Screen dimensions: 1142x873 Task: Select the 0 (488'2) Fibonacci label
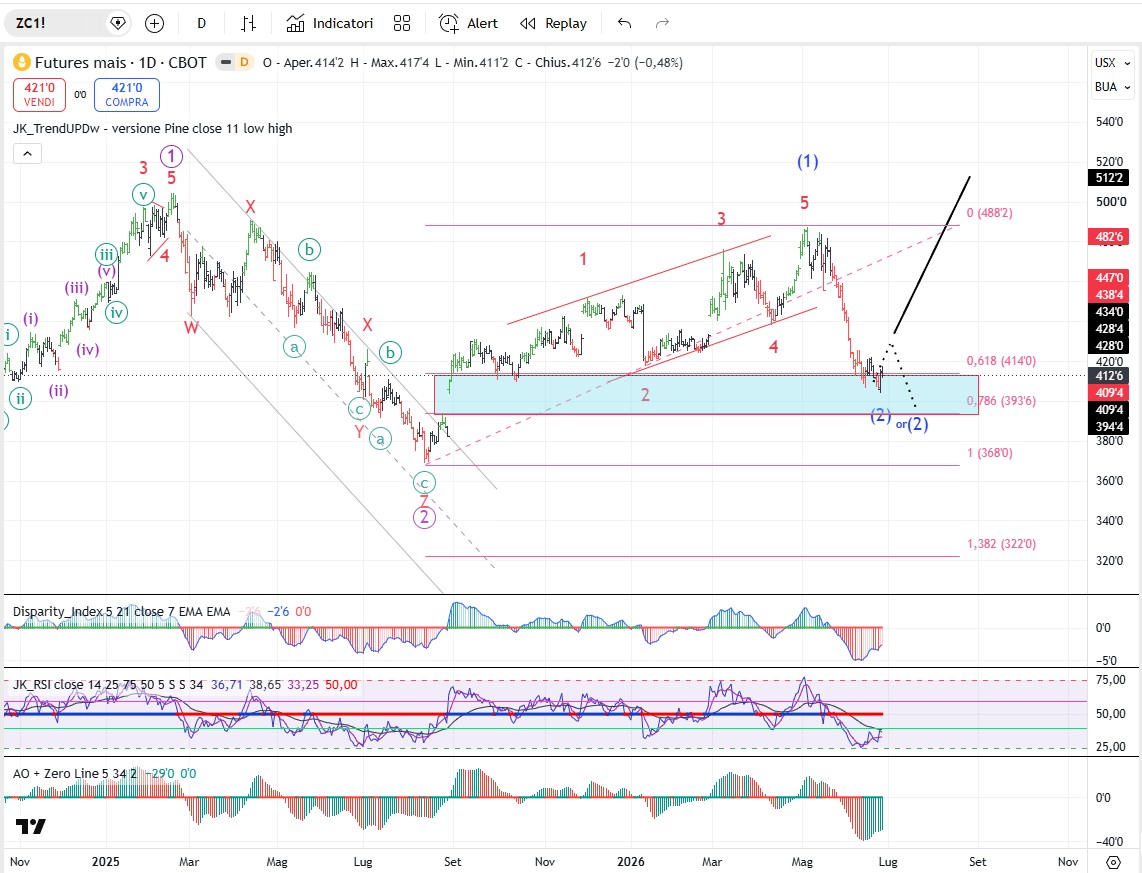coord(989,213)
